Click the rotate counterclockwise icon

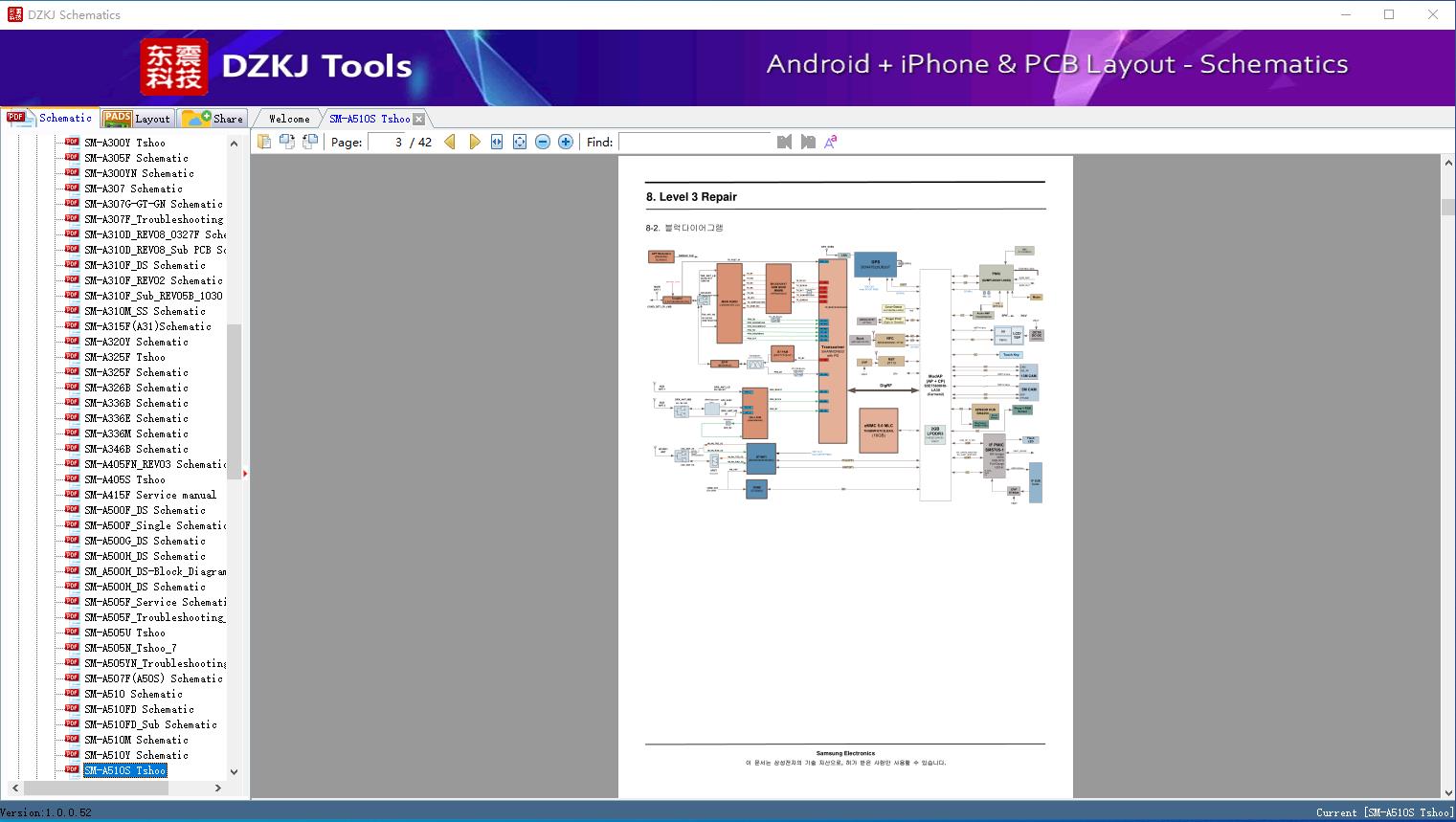(286, 142)
